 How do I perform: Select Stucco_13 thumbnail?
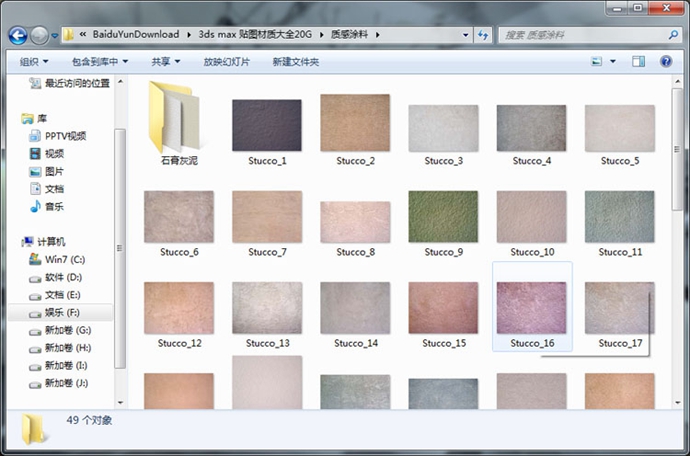267,308
